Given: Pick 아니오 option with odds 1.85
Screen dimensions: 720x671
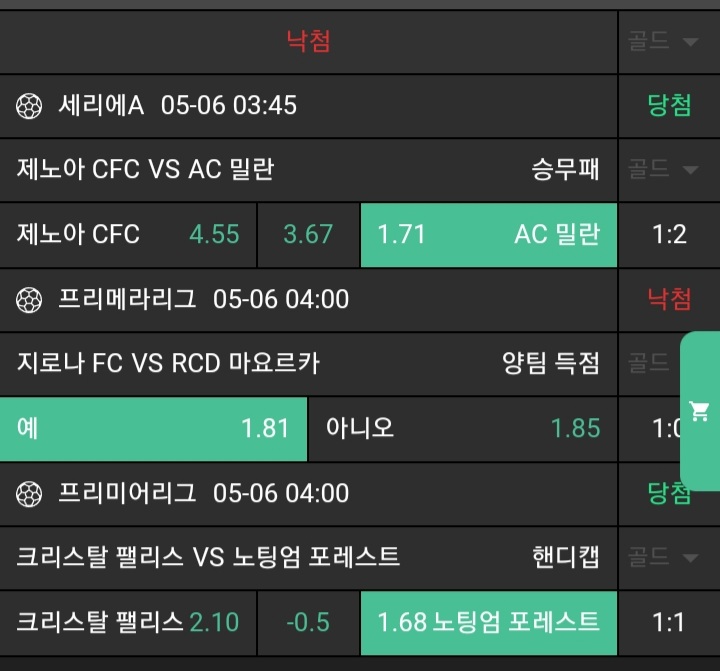Looking at the screenshot, I should pos(462,429).
